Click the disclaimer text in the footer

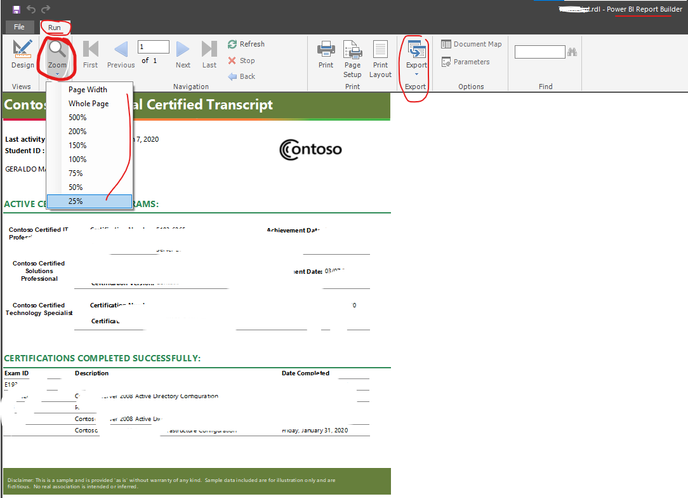pos(171,483)
